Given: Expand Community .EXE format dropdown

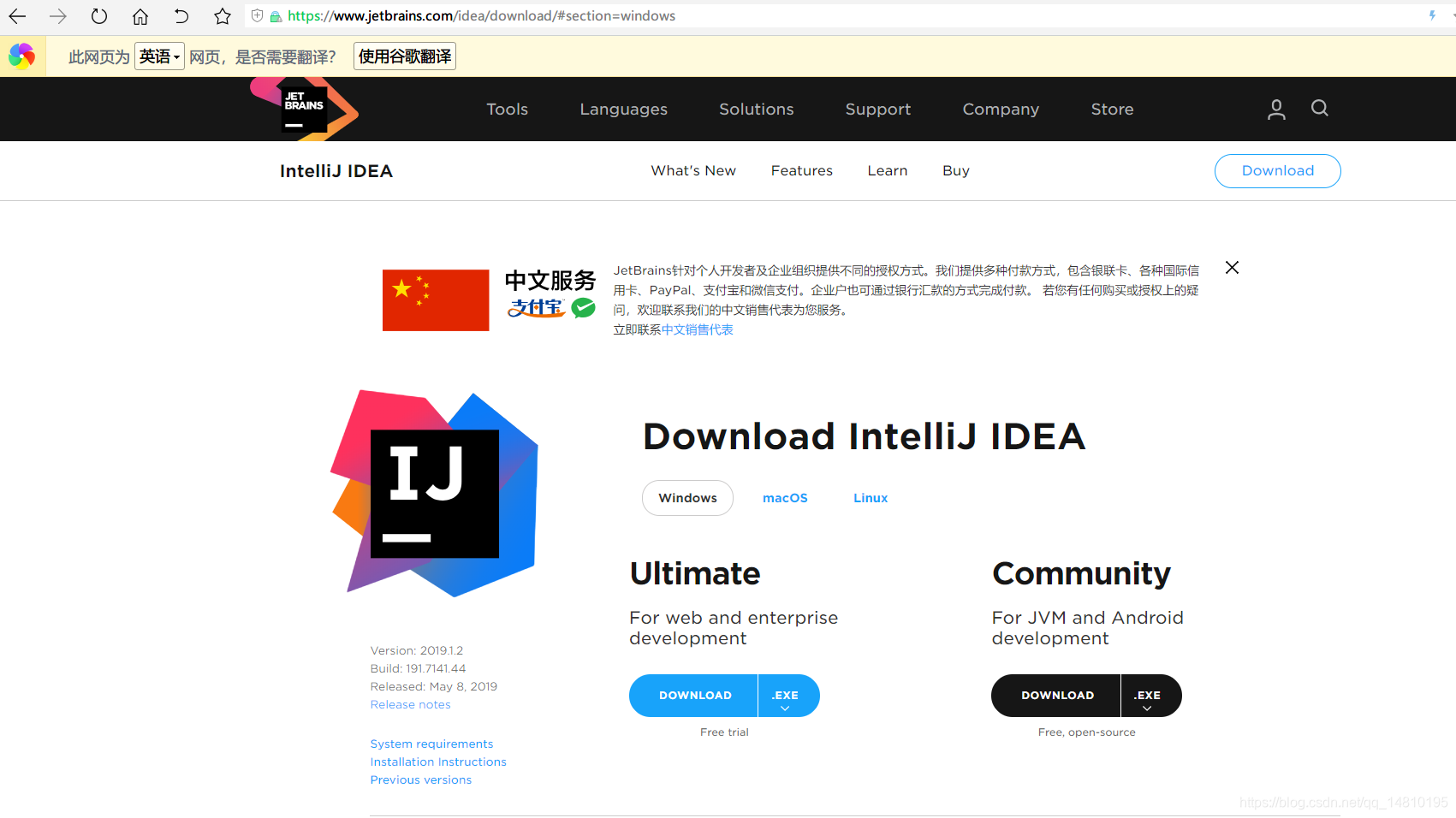Looking at the screenshot, I should coord(1150,696).
